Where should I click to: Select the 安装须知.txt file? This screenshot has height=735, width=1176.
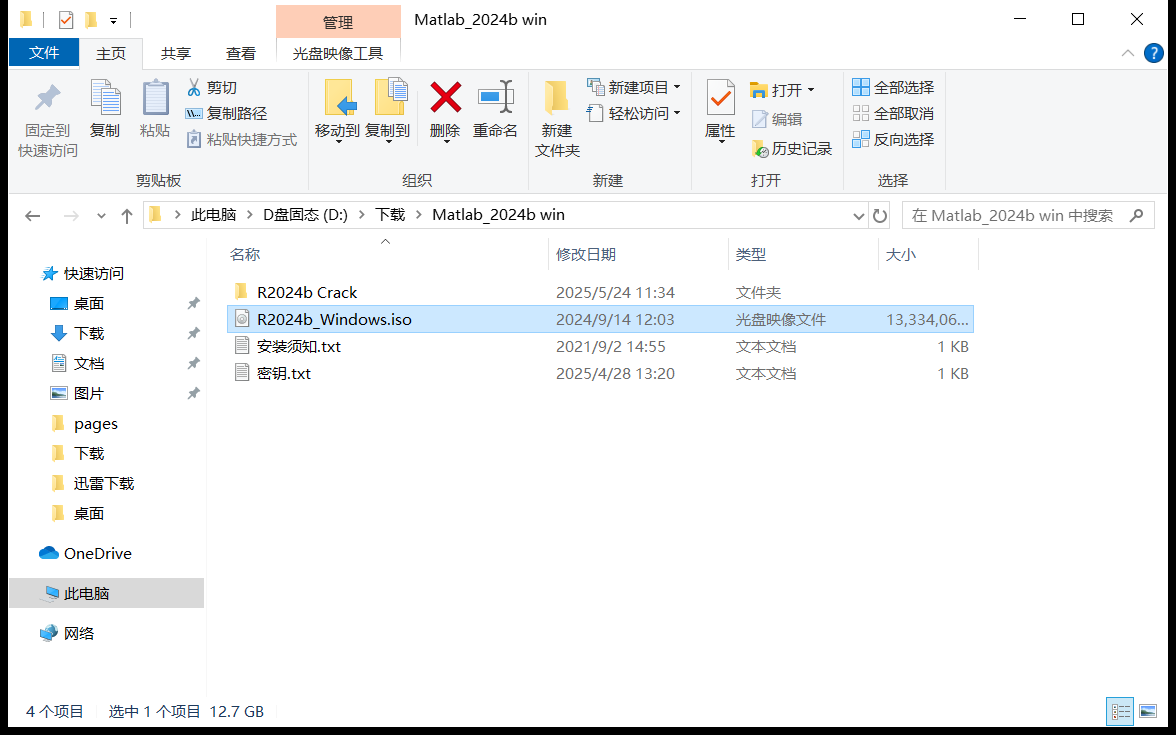tap(600, 346)
